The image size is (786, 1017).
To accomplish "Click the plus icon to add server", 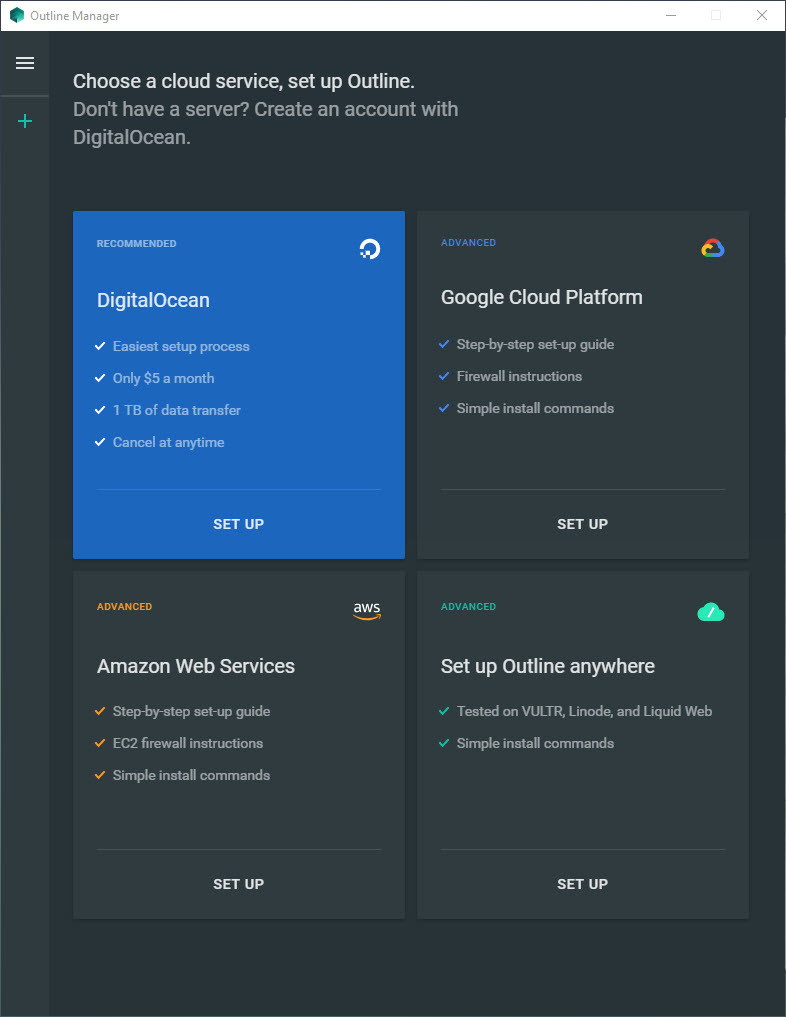I will click(x=25, y=121).
